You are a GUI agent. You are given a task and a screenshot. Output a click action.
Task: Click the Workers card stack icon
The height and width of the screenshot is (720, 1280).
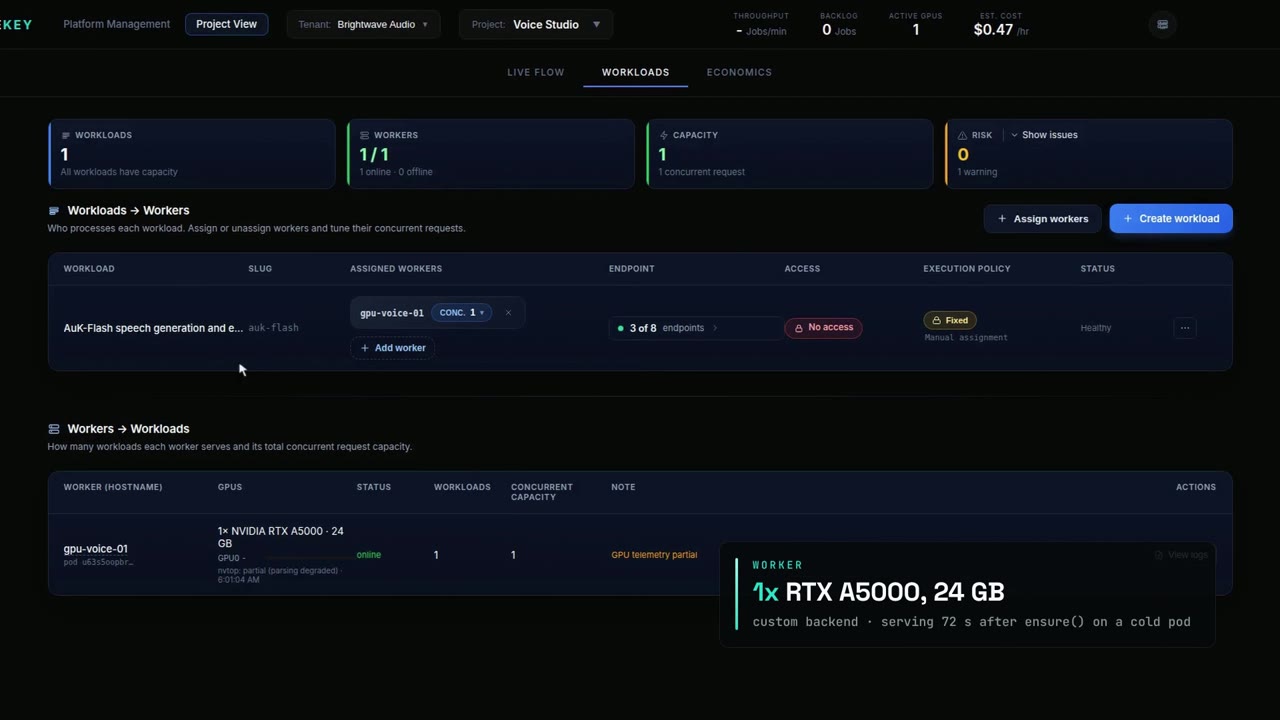pyautogui.click(x=364, y=135)
